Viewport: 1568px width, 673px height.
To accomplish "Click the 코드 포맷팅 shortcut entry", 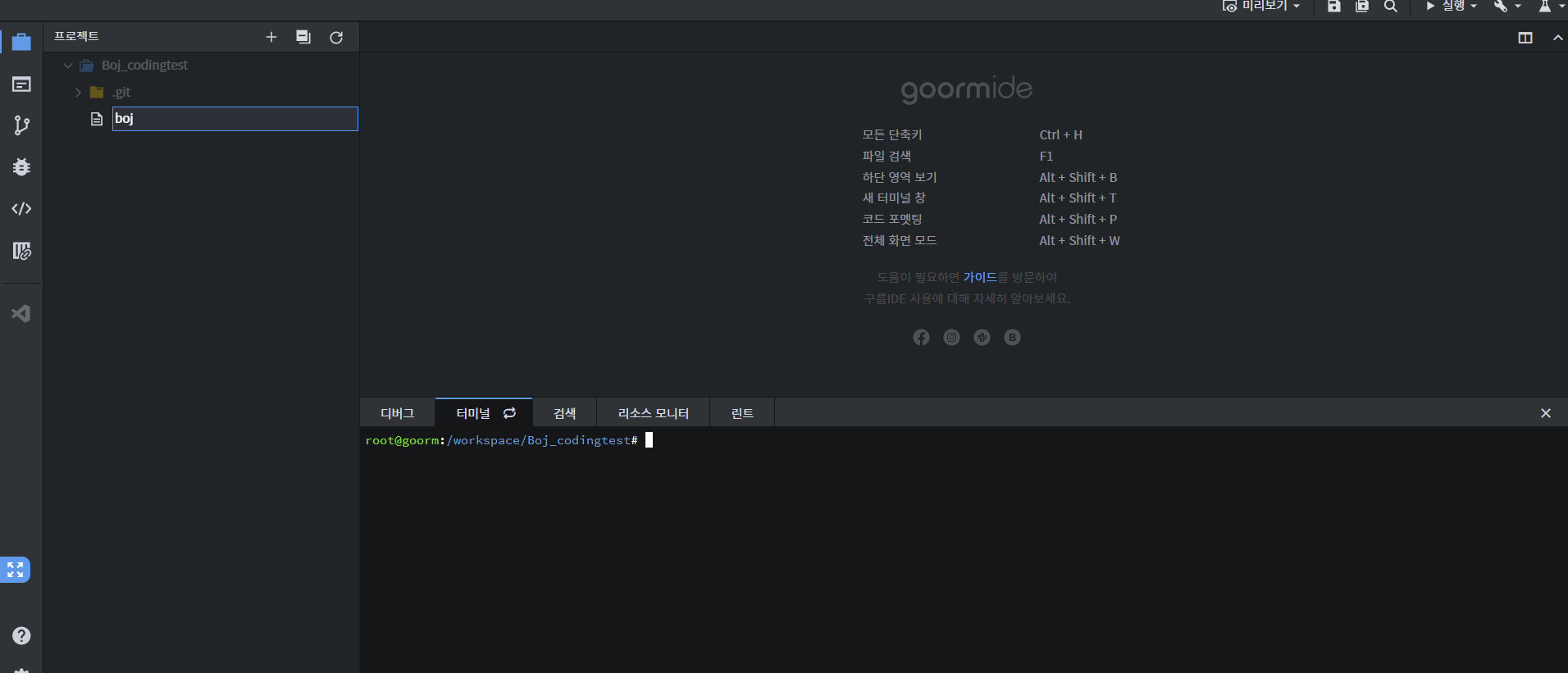I will [892, 219].
